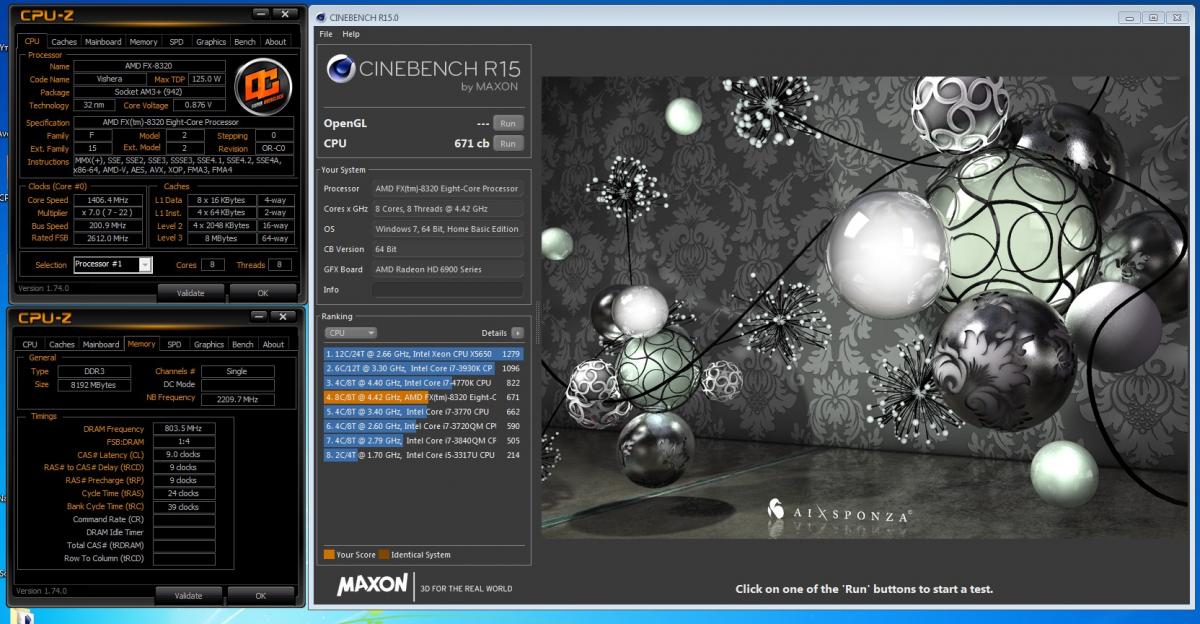Image resolution: width=1200 pixels, height=624 pixels.
Task: Open Caches tab in bottom CPU-Z window
Action: pyautogui.click(x=62, y=344)
